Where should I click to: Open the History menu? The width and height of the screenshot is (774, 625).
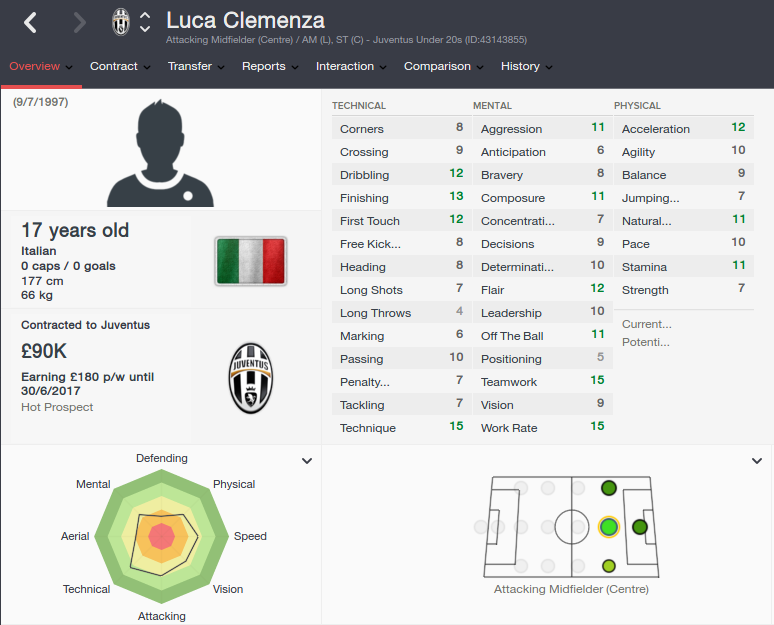pyautogui.click(x=526, y=66)
